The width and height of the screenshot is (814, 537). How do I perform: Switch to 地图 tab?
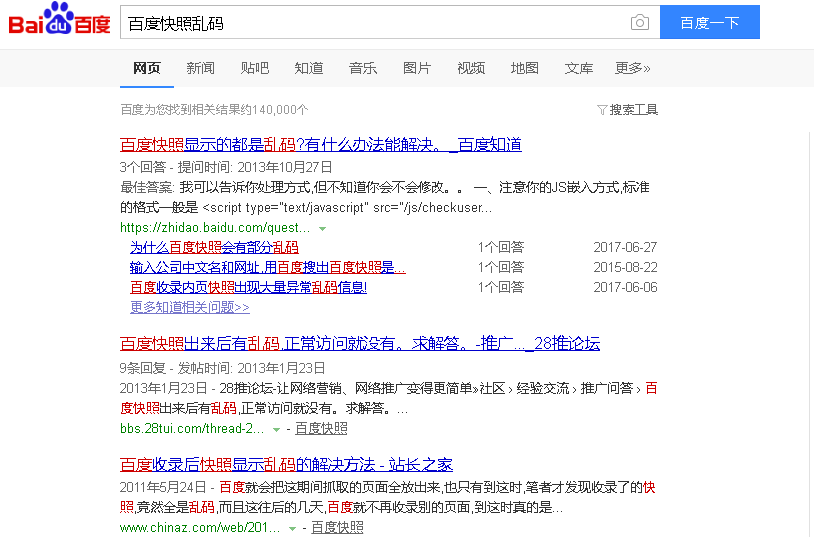click(x=525, y=68)
